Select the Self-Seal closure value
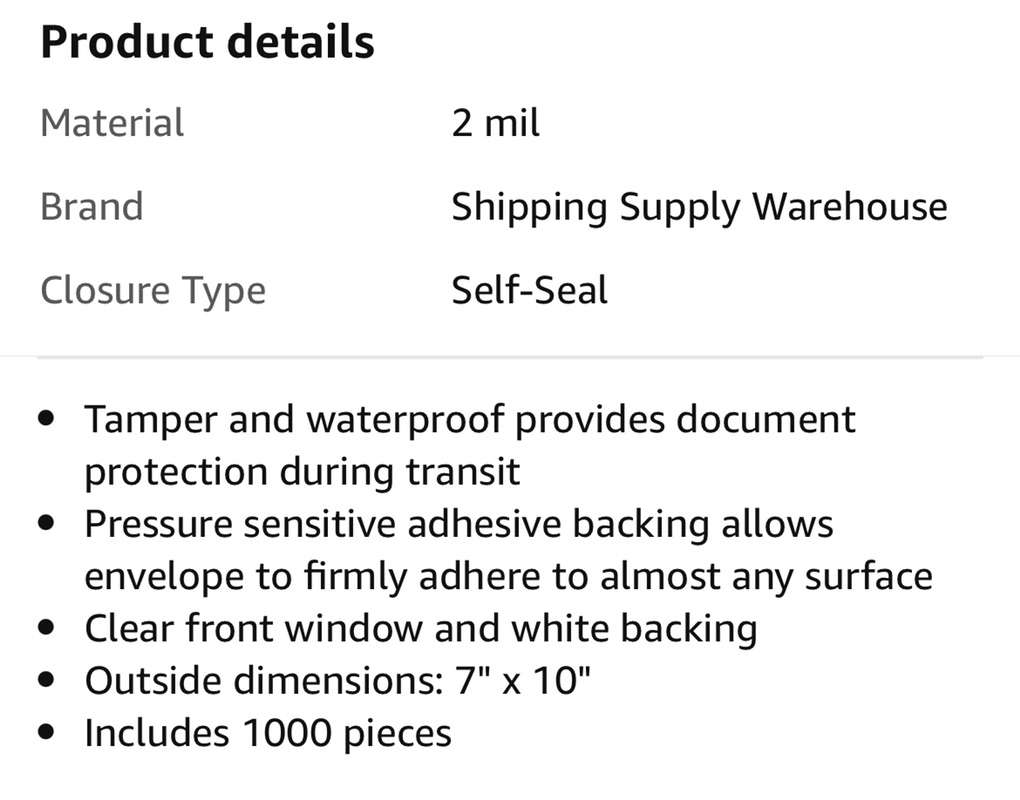Screen dimensions: 1020x800 (x=529, y=290)
